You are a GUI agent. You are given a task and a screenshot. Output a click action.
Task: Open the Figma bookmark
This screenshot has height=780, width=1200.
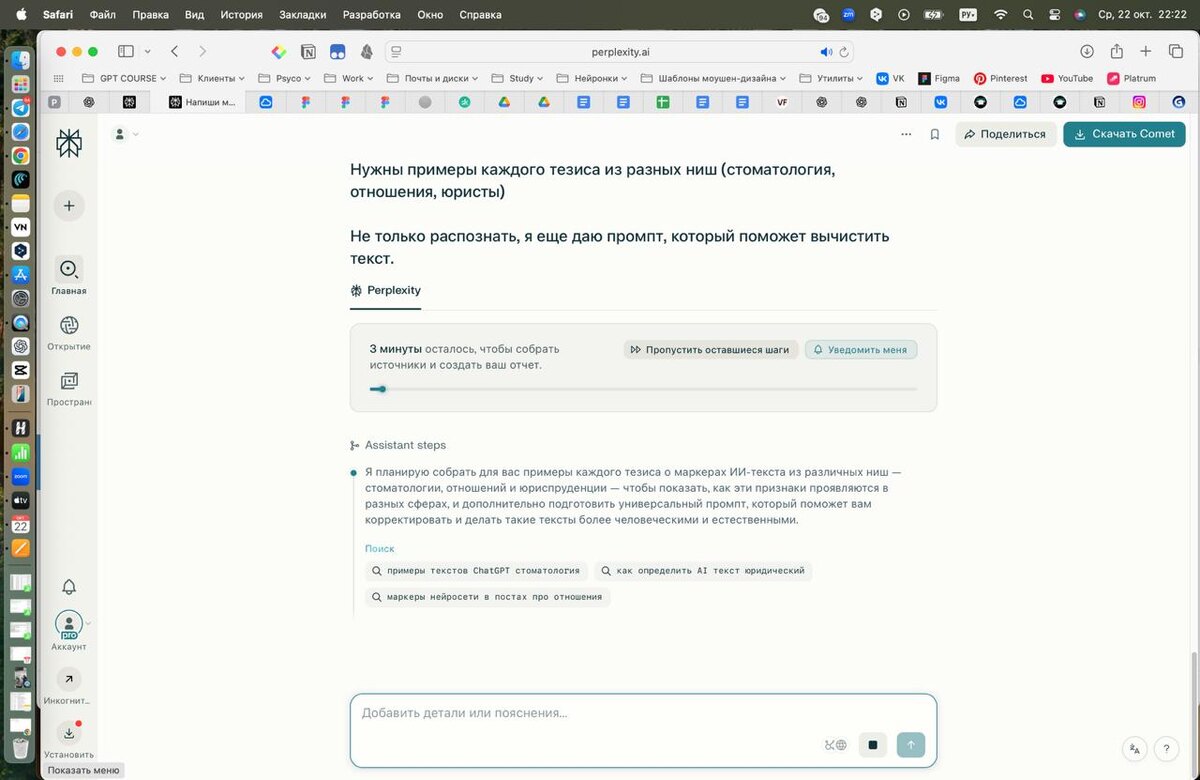(x=939, y=78)
